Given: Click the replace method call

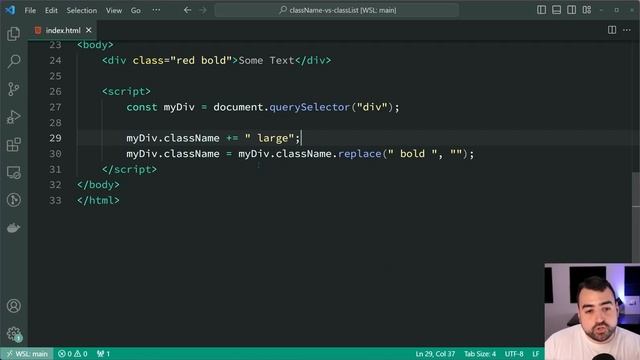Looking at the screenshot, I should pos(360,153).
